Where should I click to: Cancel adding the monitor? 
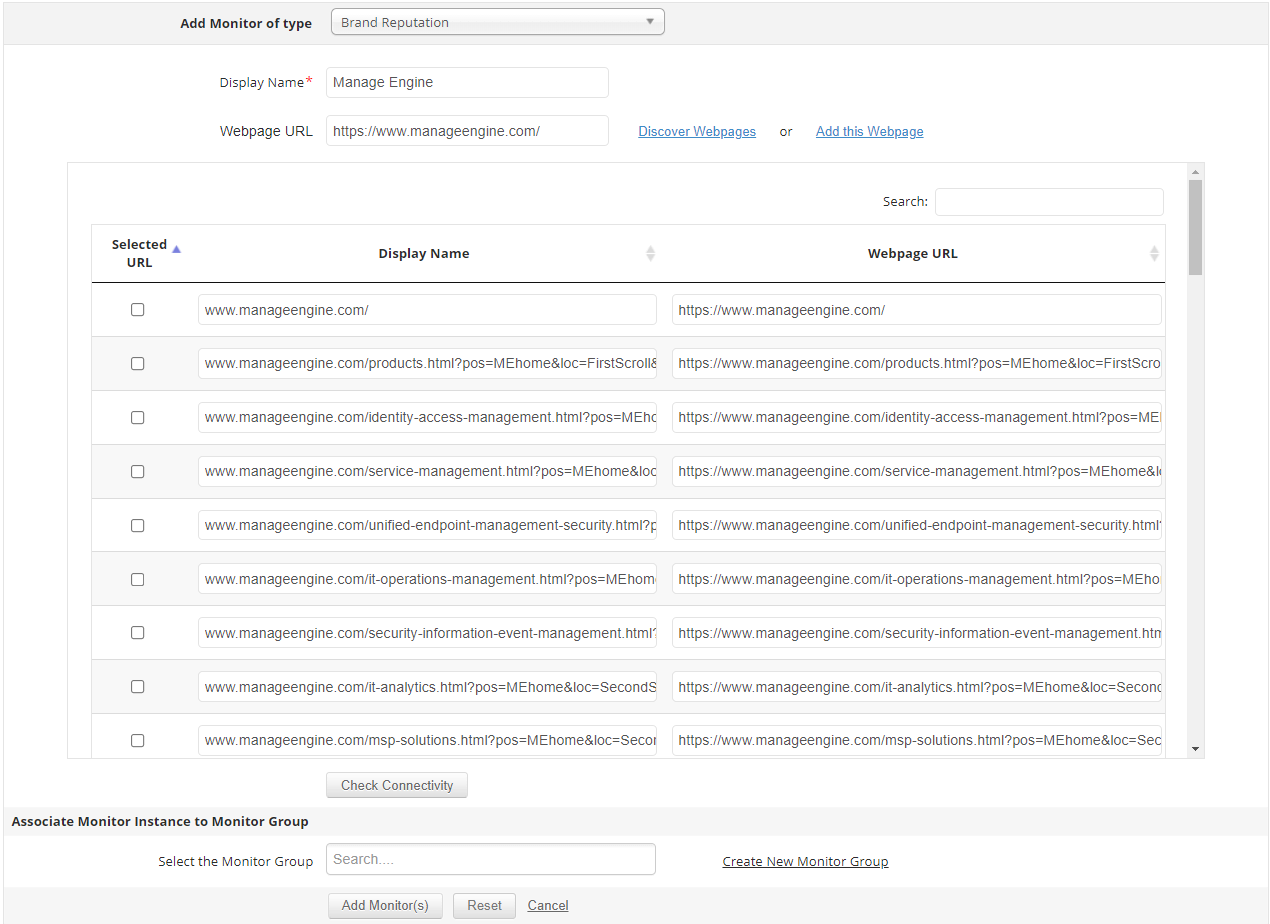click(547, 905)
